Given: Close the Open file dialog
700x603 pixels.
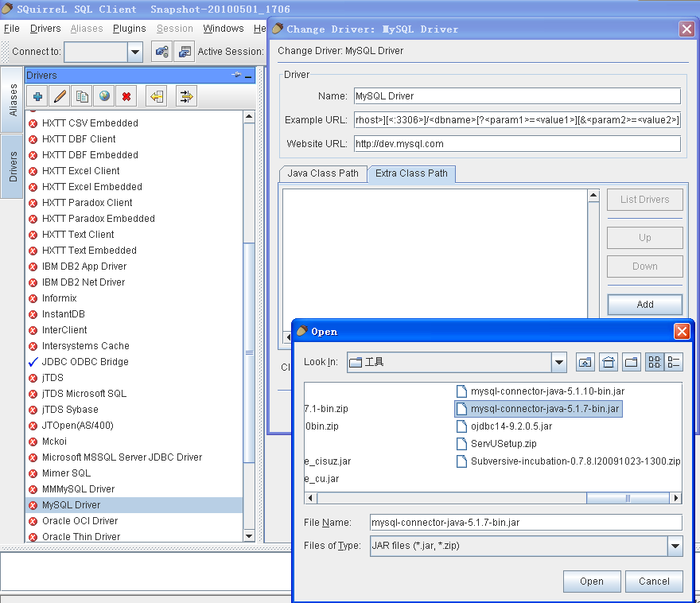Looking at the screenshot, I should pos(682,332).
